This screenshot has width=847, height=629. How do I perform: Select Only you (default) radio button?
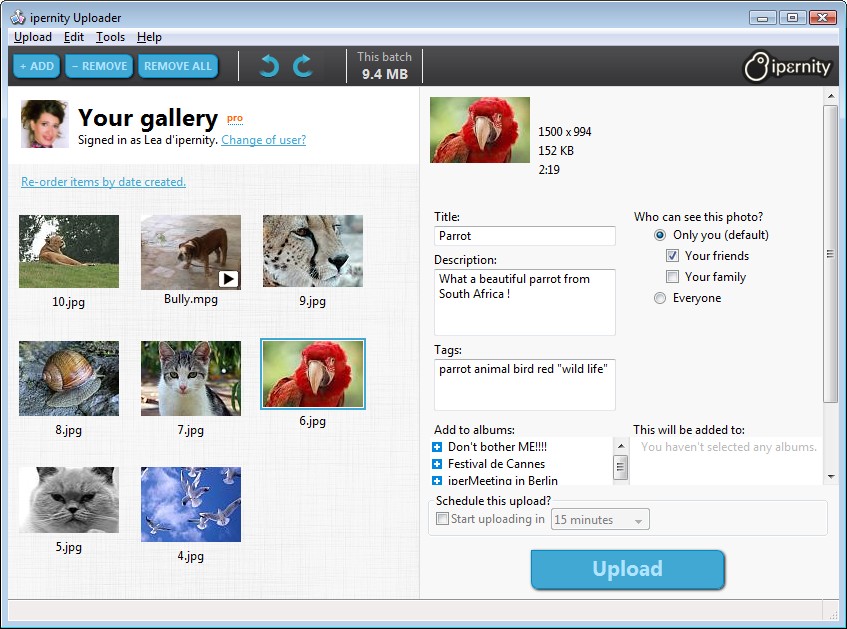[660, 235]
